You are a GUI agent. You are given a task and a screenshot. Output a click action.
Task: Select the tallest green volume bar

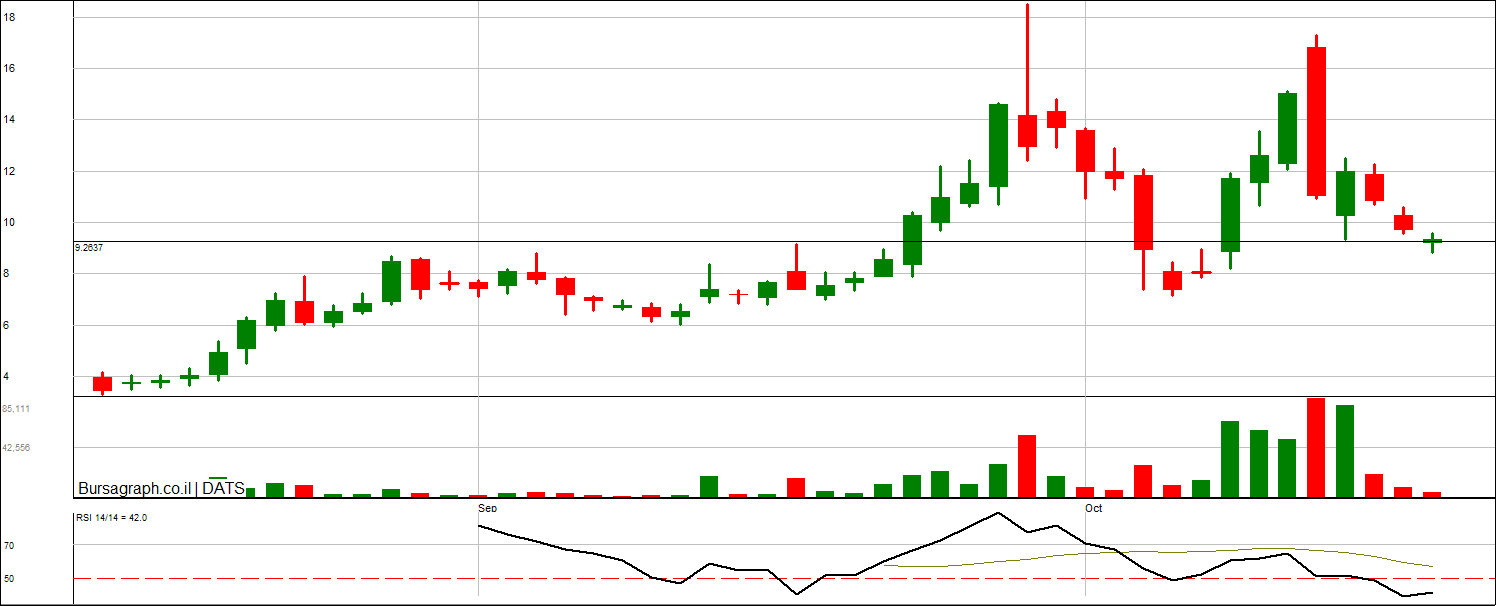pos(1345,451)
